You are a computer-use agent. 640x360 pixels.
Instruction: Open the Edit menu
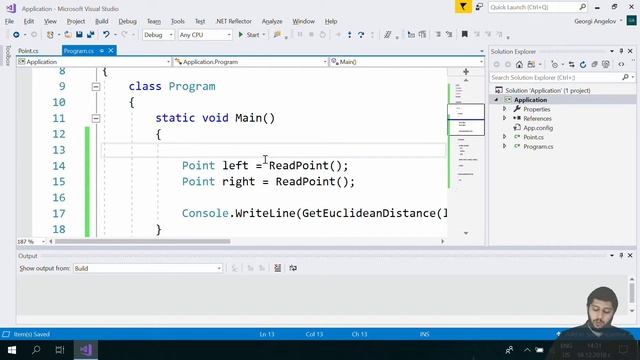pyautogui.click(x=29, y=21)
